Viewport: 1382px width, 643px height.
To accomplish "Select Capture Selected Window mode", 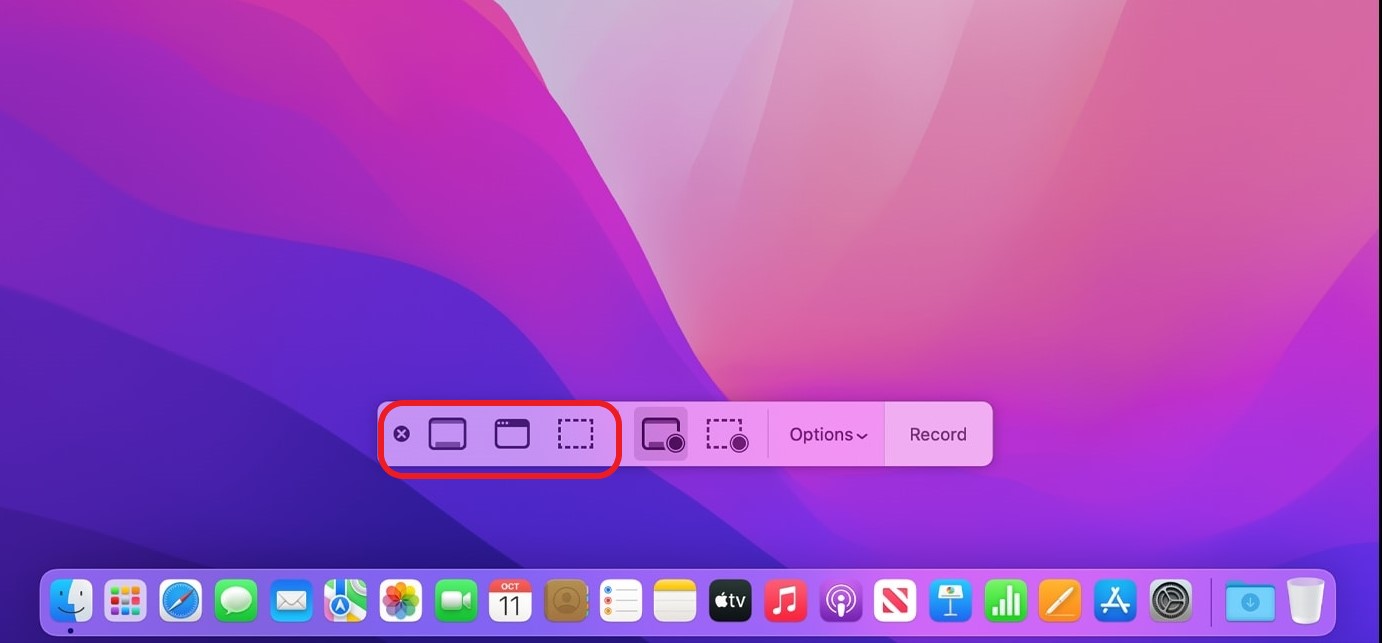I will tap(512, 434).
